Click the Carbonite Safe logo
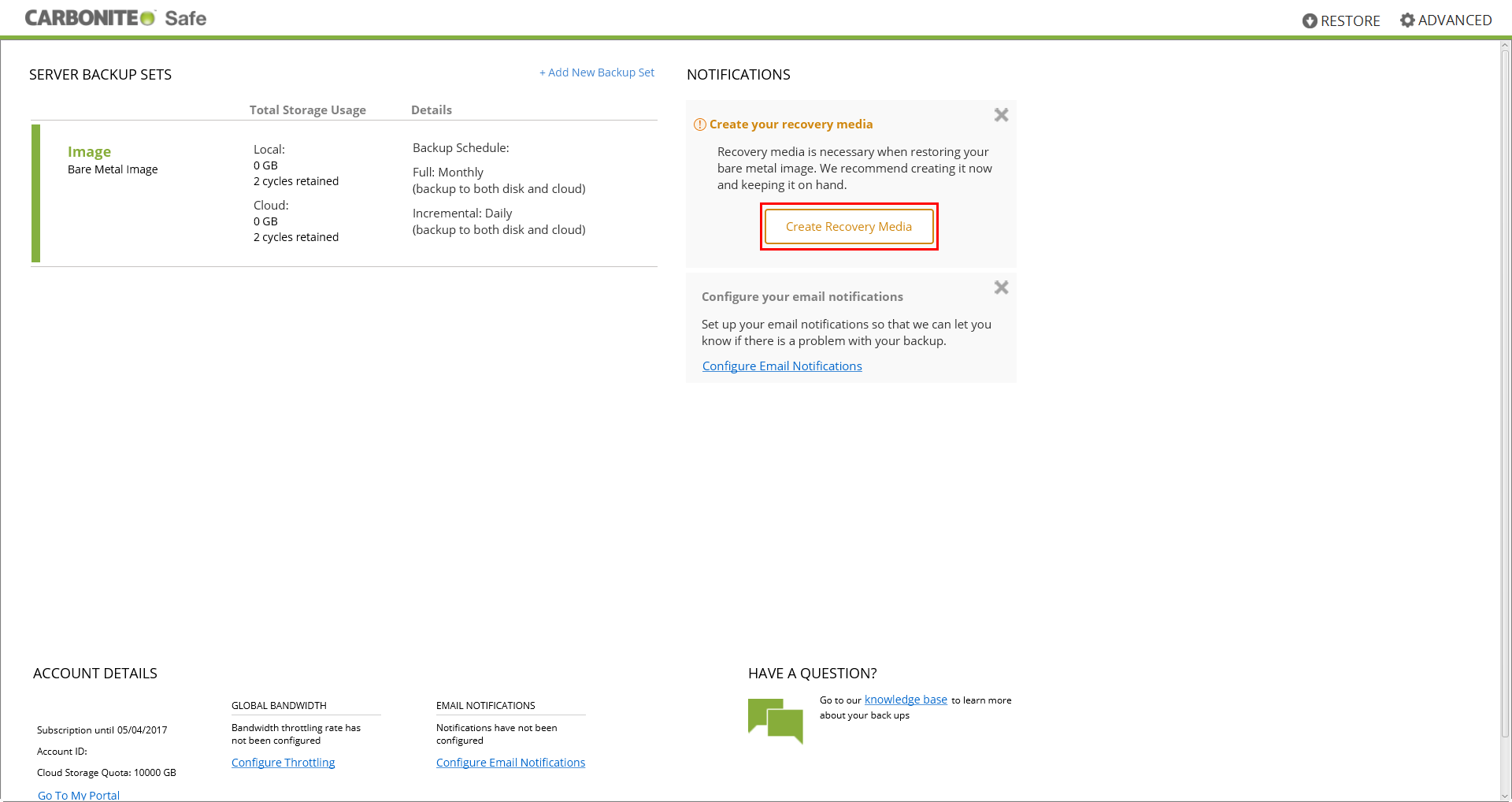Screen dimensions: 1512x802 (115, 18)
